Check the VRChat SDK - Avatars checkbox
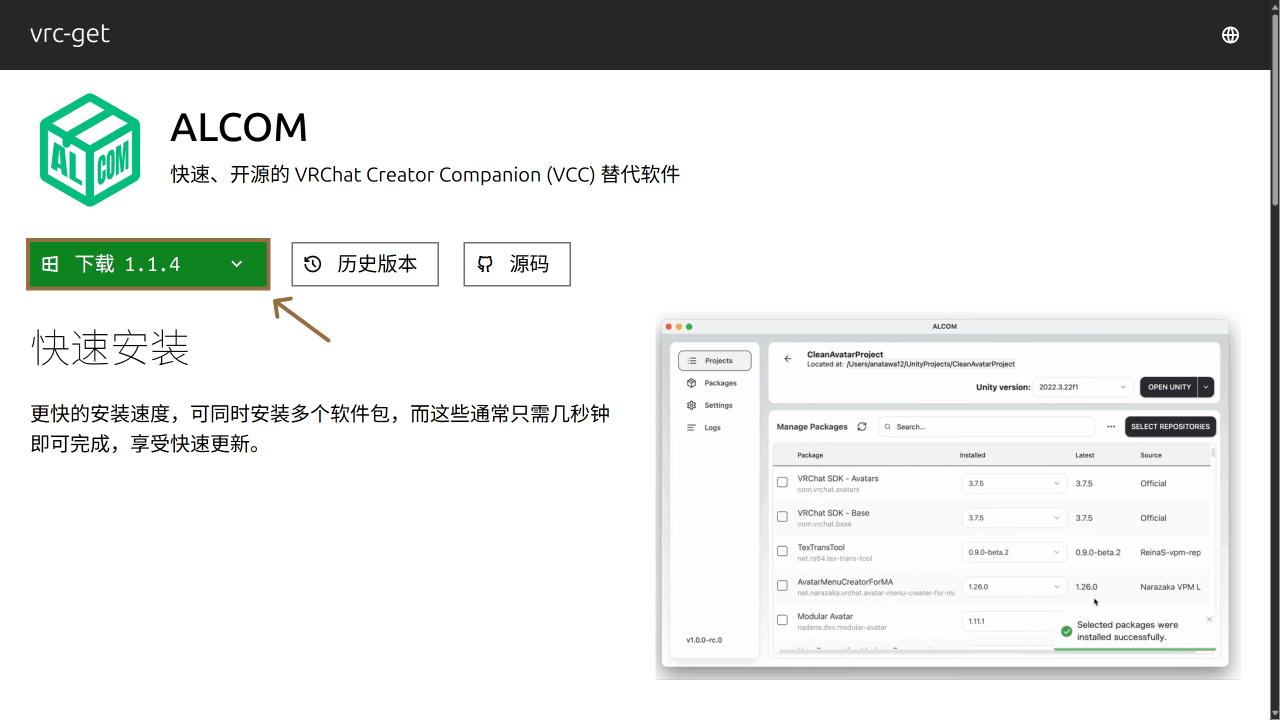The image size is (1280, 720). click(782, 482)
